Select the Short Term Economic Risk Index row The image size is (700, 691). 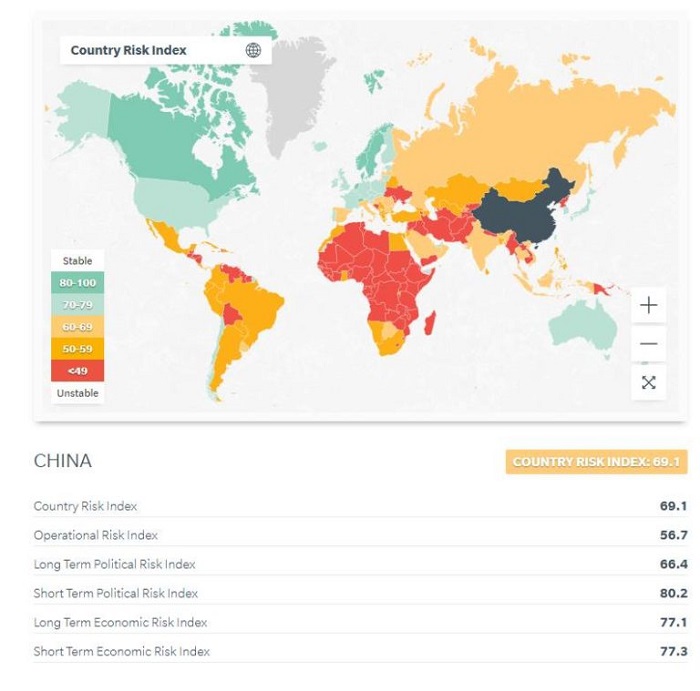point(360,651)
